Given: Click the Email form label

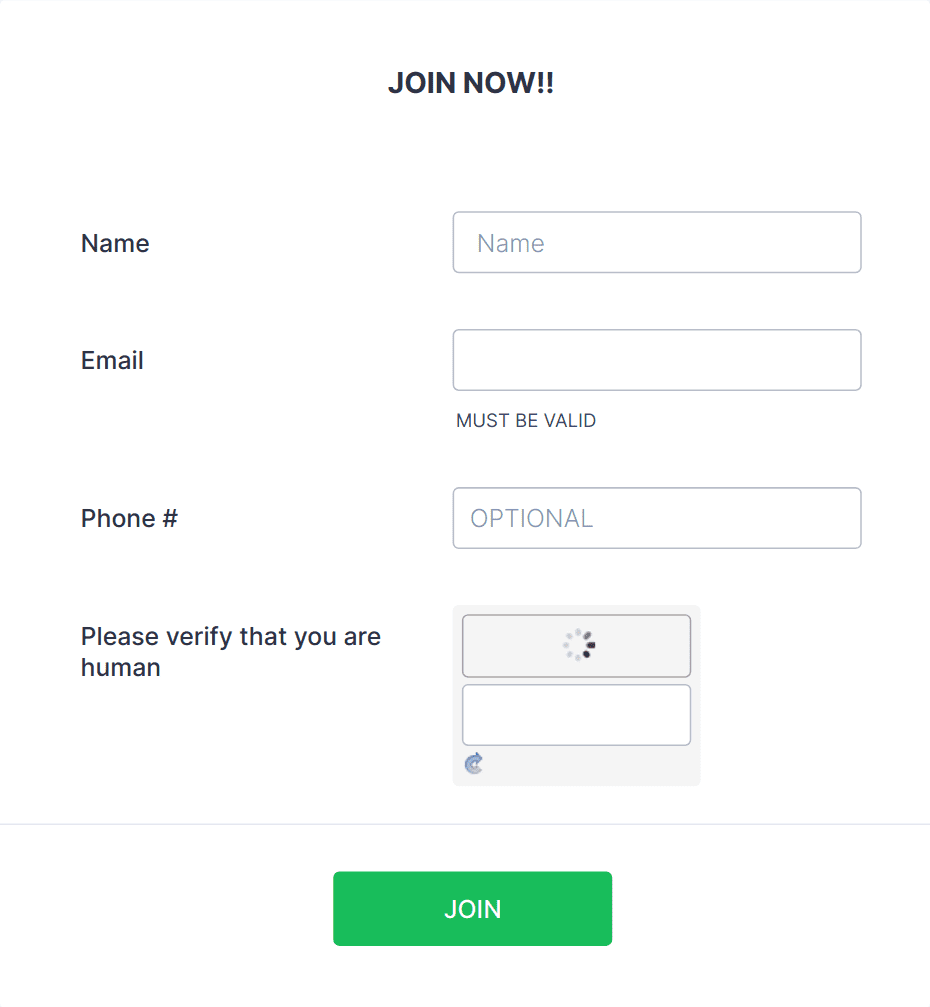Looking at the screenshot, I should click(x=111, y=360).
